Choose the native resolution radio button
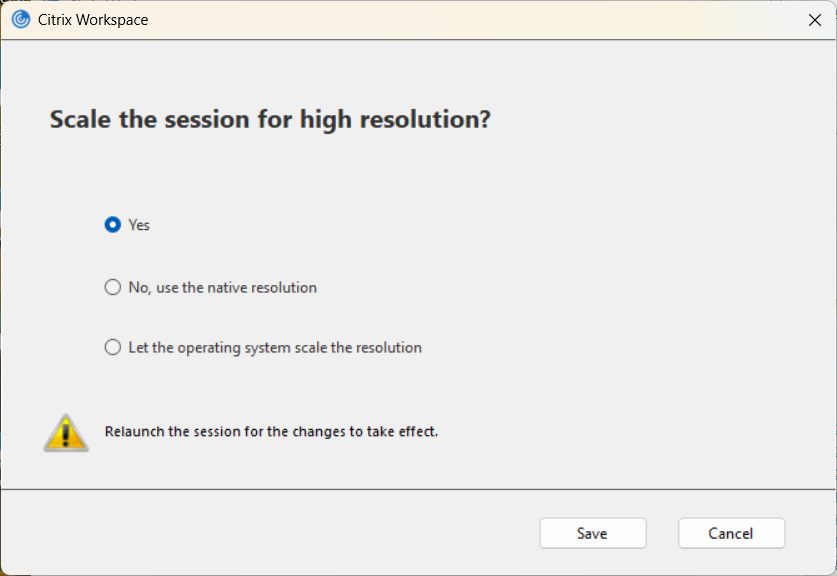The width and height of the screenshot is (837, 576). tap(113, 288)
